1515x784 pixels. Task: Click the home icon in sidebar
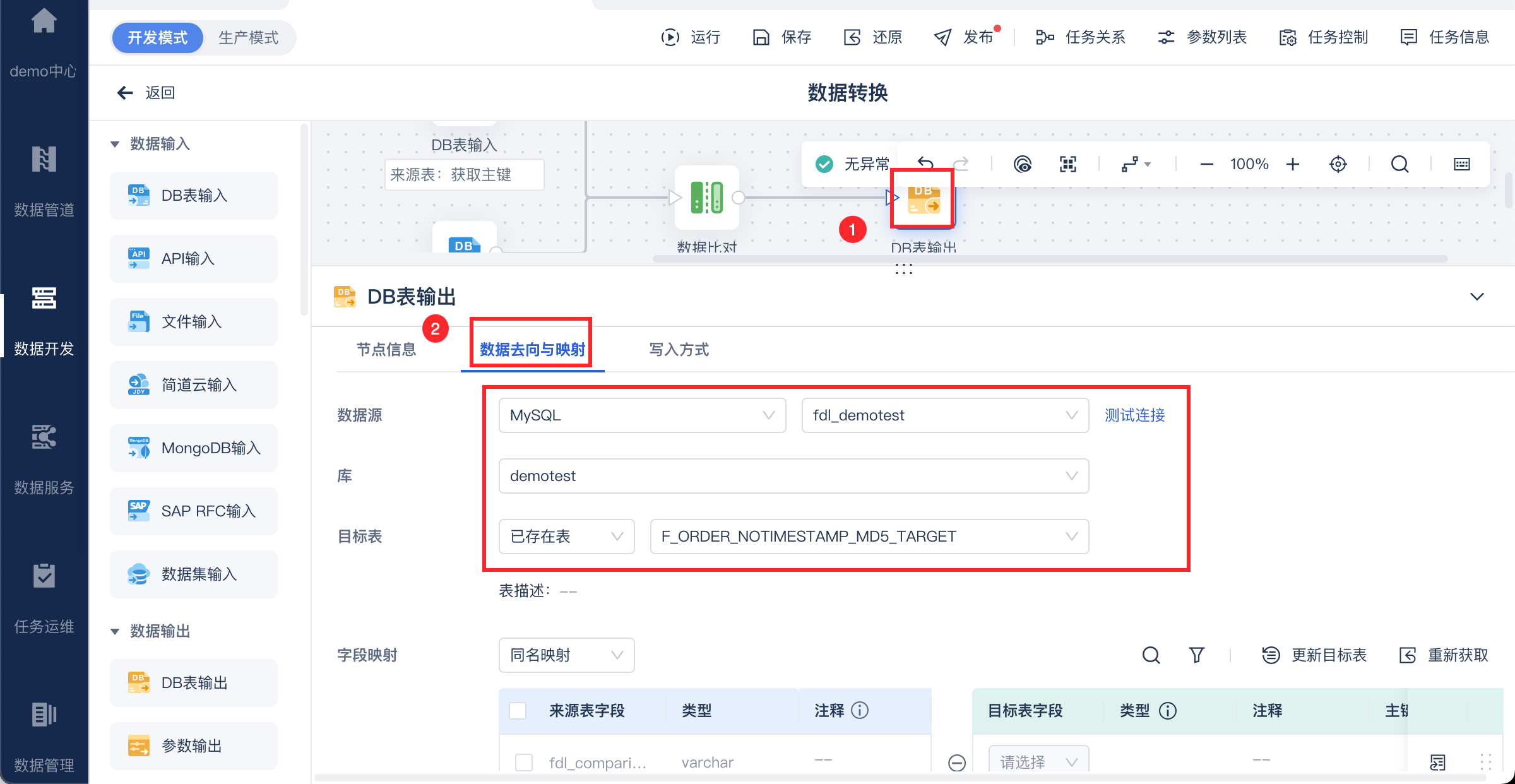[44, 21]
